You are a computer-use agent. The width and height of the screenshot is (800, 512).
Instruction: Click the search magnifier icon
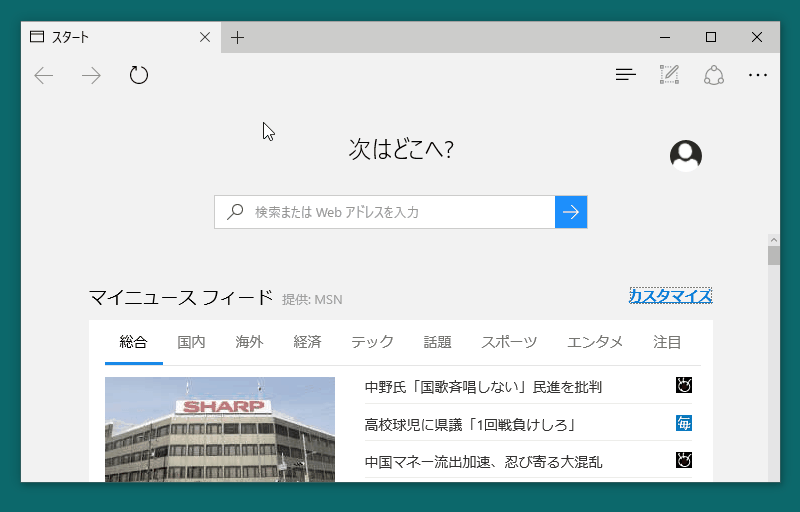235,212
